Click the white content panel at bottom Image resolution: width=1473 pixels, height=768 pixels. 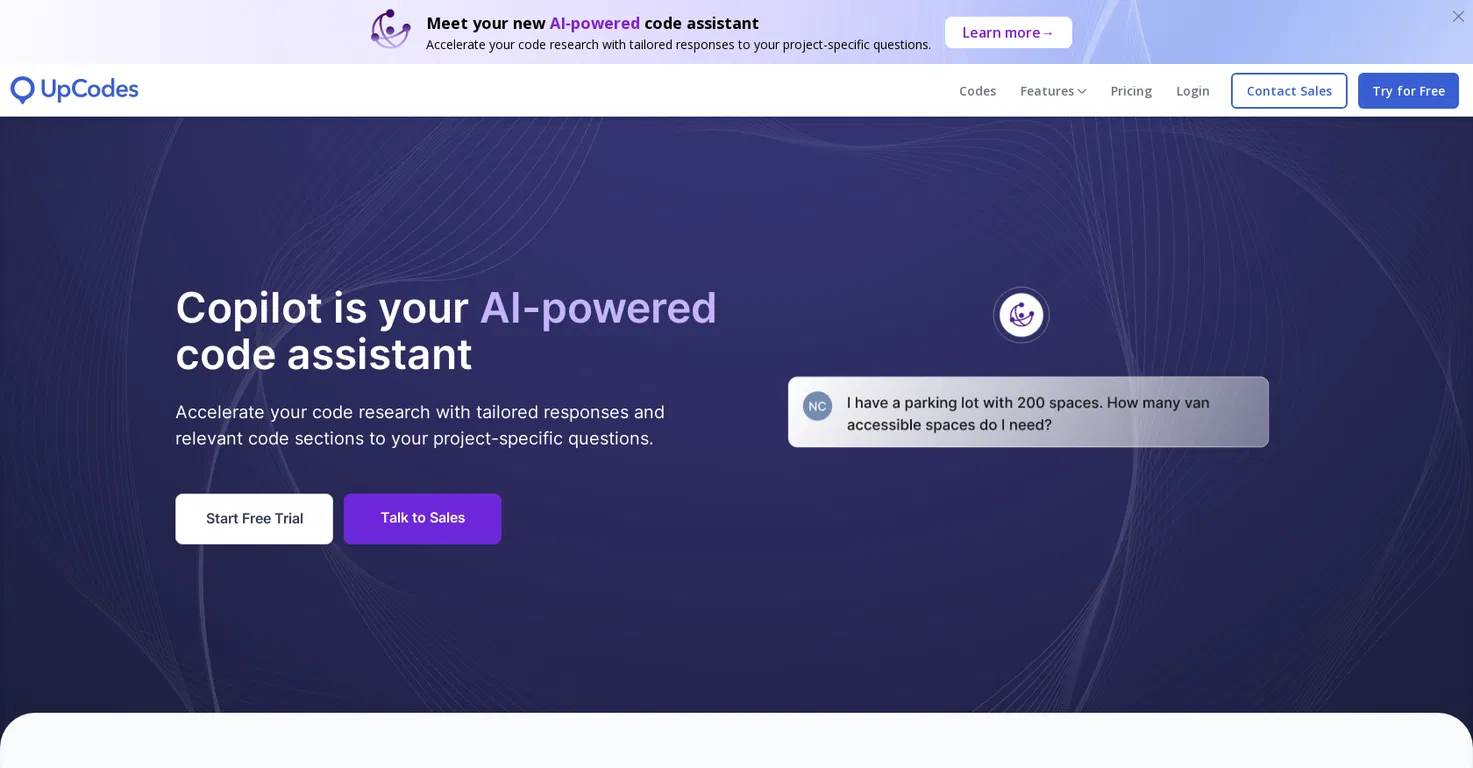coord(736,741)
